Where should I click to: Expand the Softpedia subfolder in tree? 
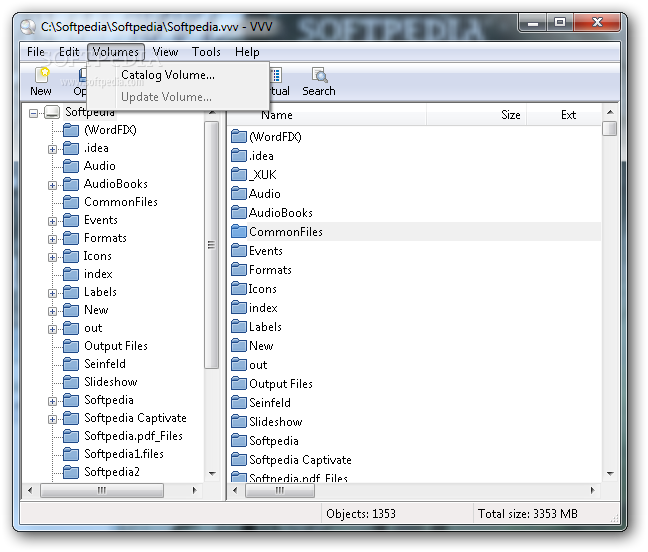[52, 401]
